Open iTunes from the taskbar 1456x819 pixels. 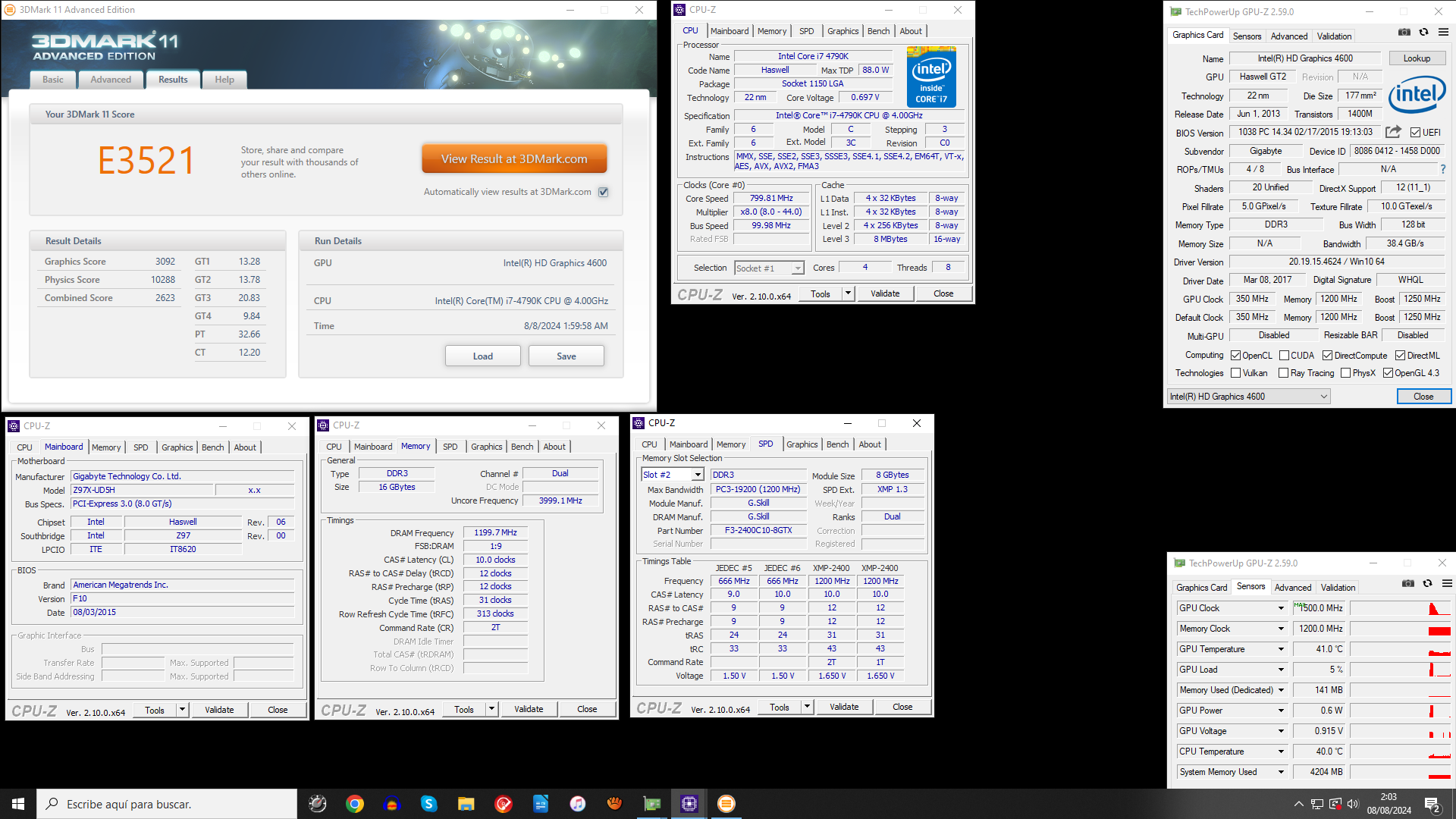[578, 804]
